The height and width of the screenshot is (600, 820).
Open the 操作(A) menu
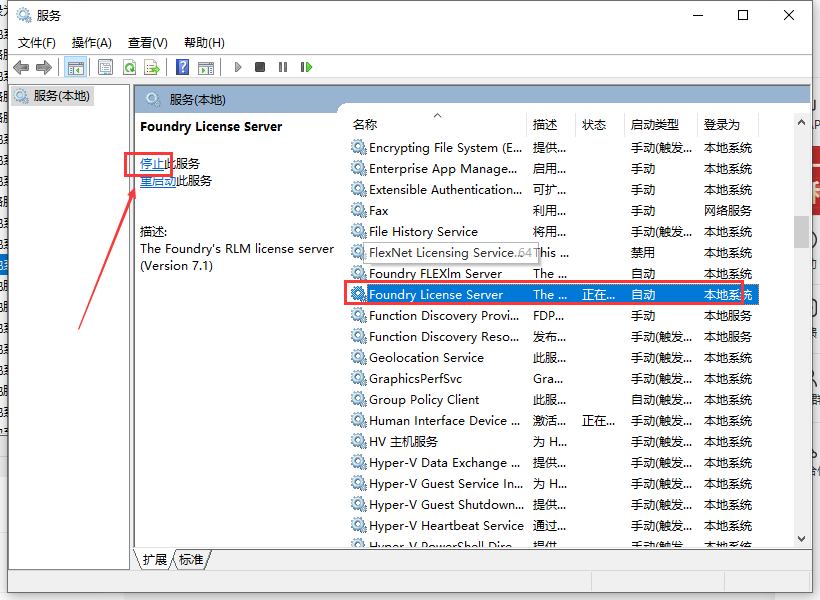[92, 42]
